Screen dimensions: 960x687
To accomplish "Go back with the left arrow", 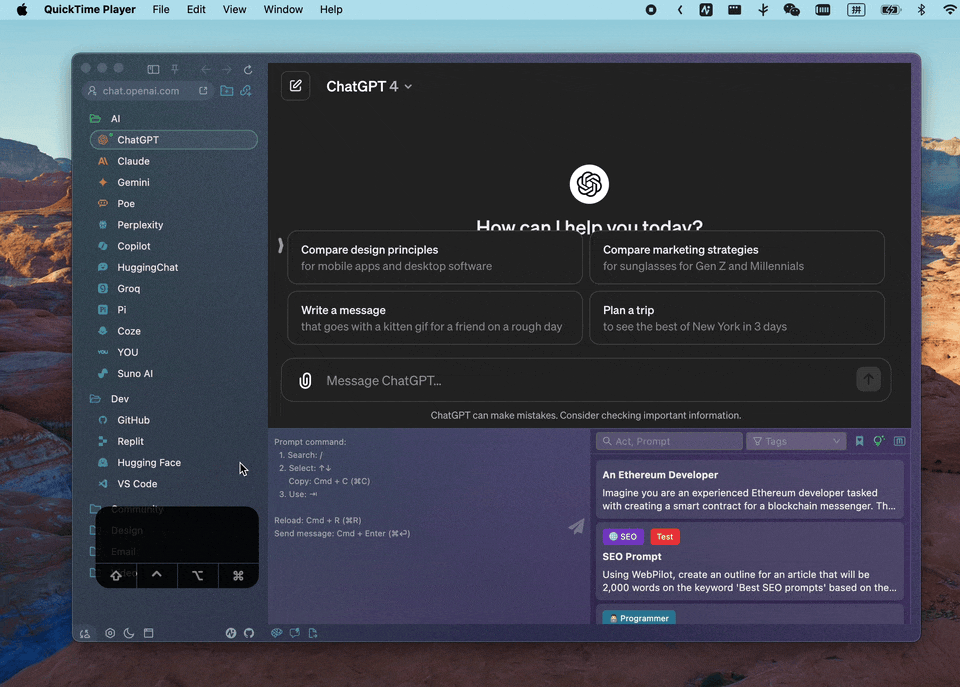I will coord(206,69).
